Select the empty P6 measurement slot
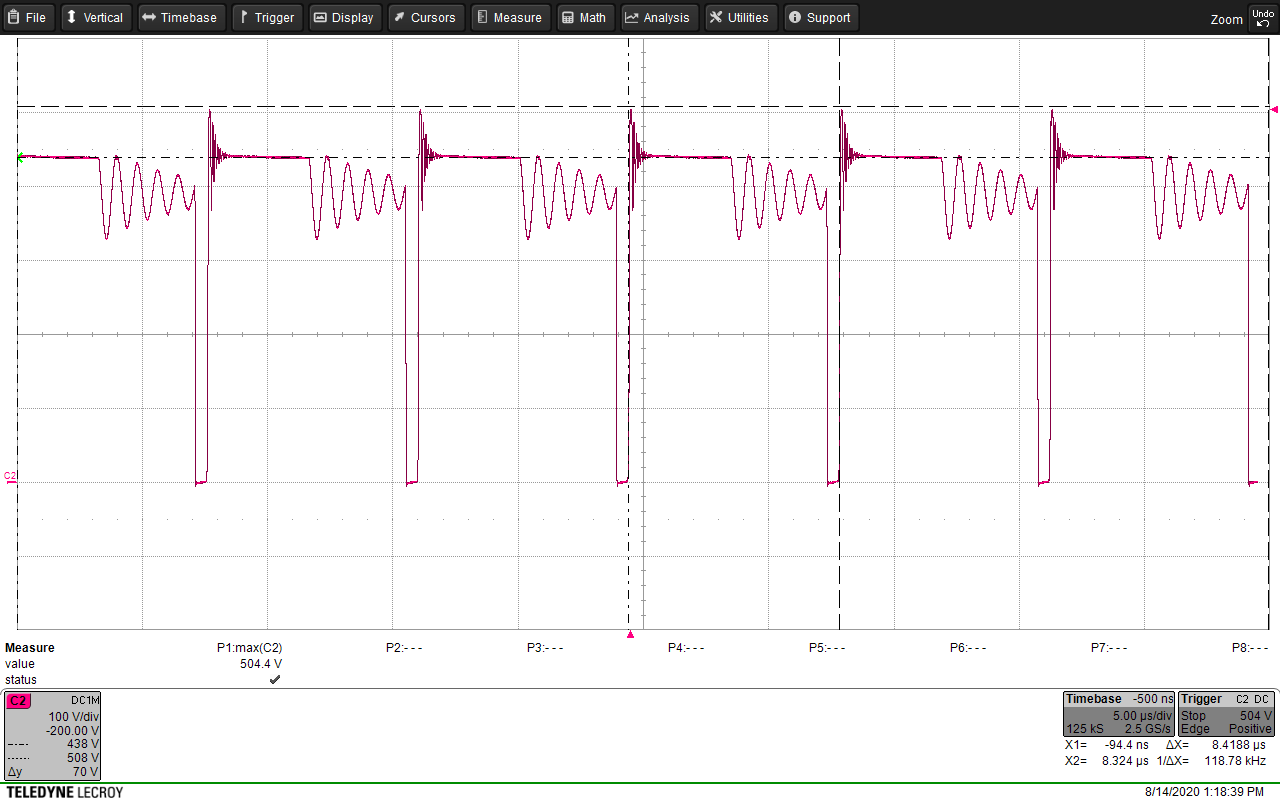 click(x=968, y=648)
